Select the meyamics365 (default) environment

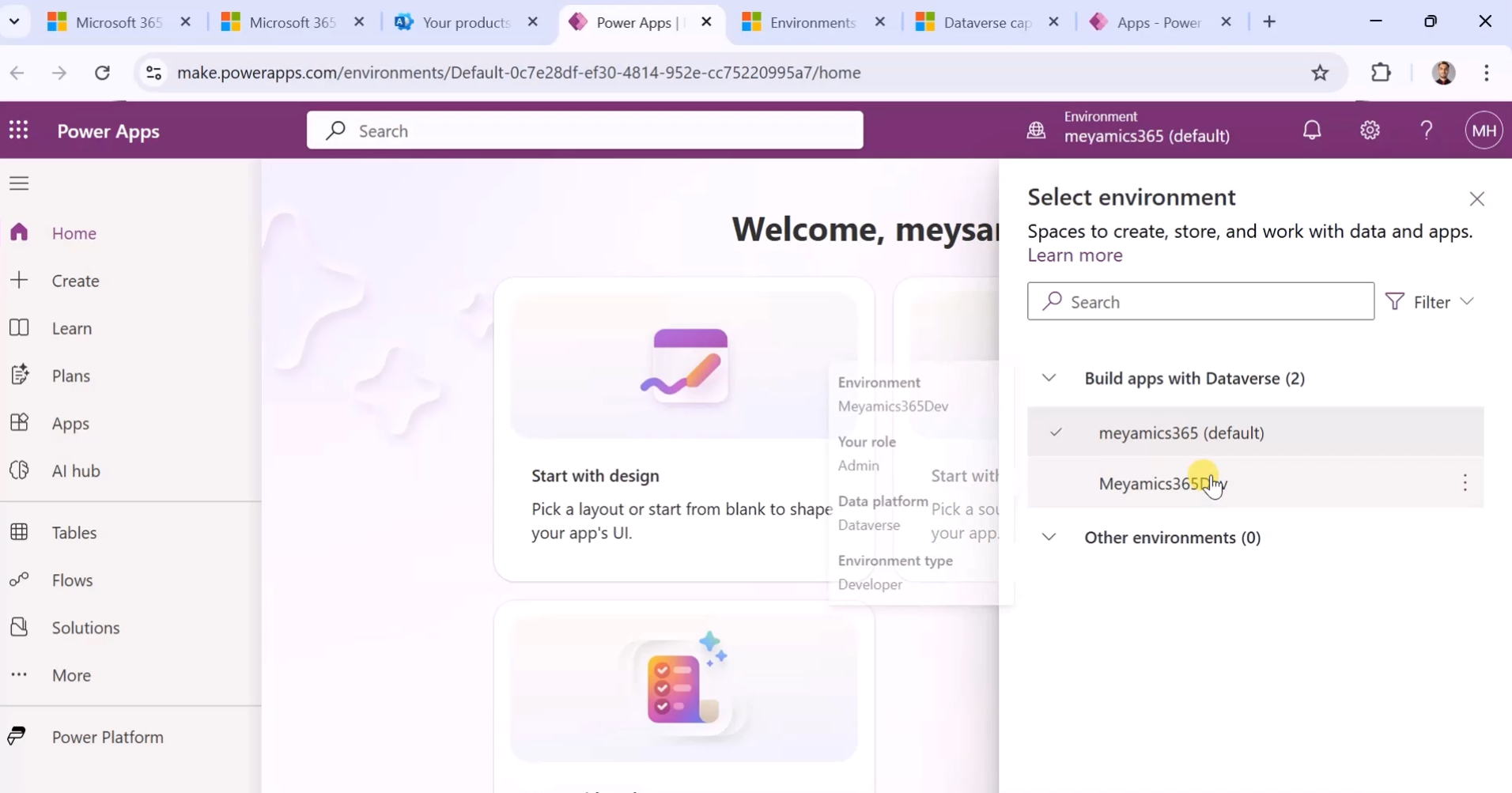1255,432
